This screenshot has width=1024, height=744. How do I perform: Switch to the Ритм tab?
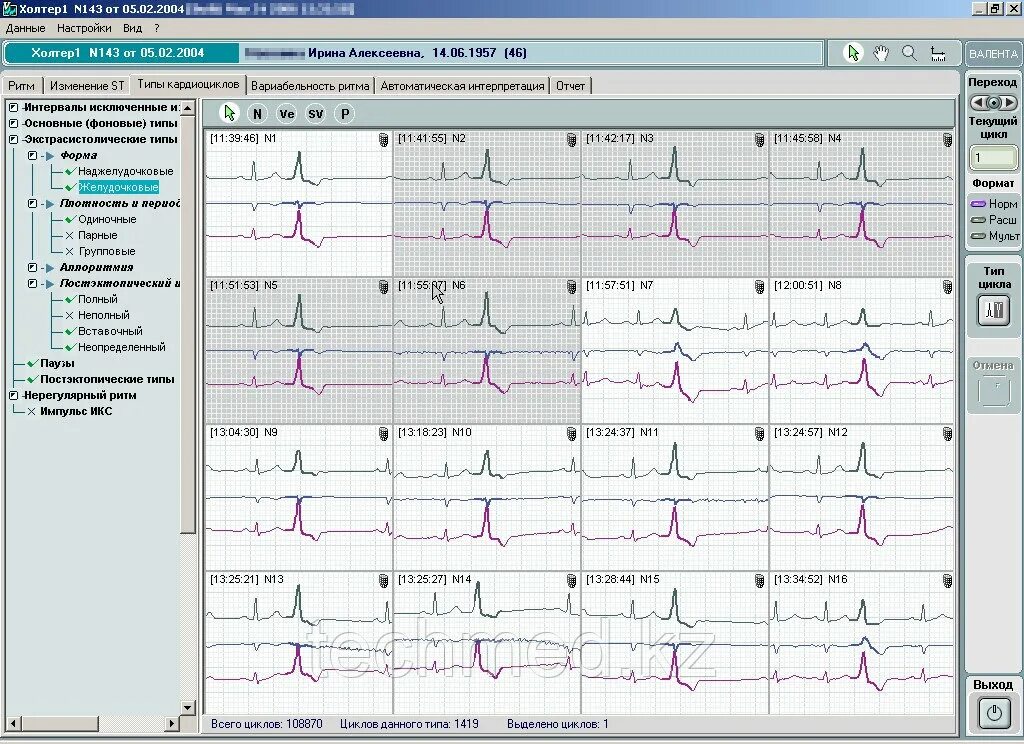coord(22,86)
